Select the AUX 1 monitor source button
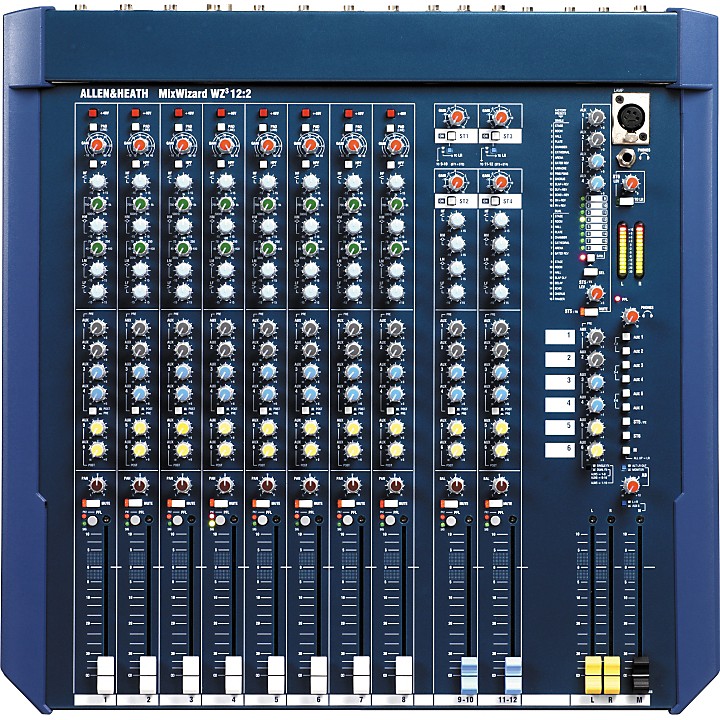The height and width of the screenshot is (720, 720). (626, 337)
